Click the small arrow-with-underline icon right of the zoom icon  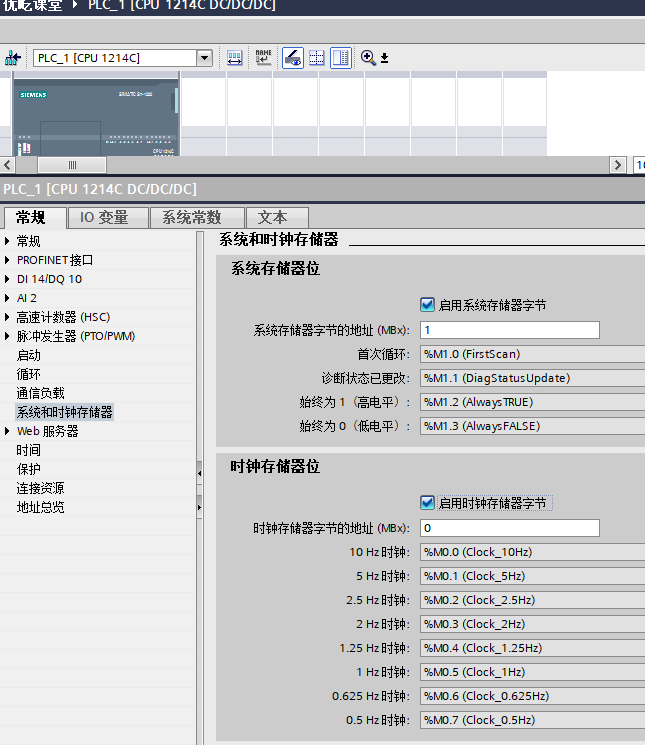[384, 58]
